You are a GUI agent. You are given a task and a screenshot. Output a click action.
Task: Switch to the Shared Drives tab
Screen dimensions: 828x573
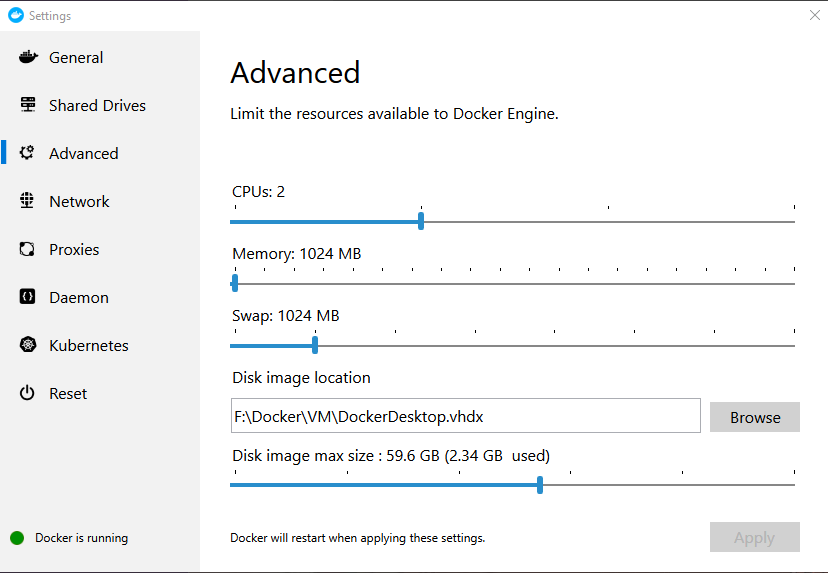point(97,105)
